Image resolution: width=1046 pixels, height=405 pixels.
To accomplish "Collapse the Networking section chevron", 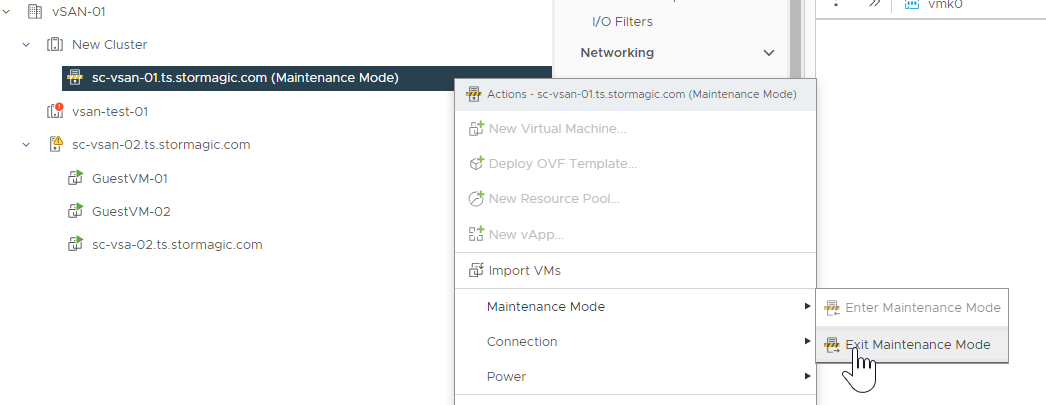I will click(769, 53).
